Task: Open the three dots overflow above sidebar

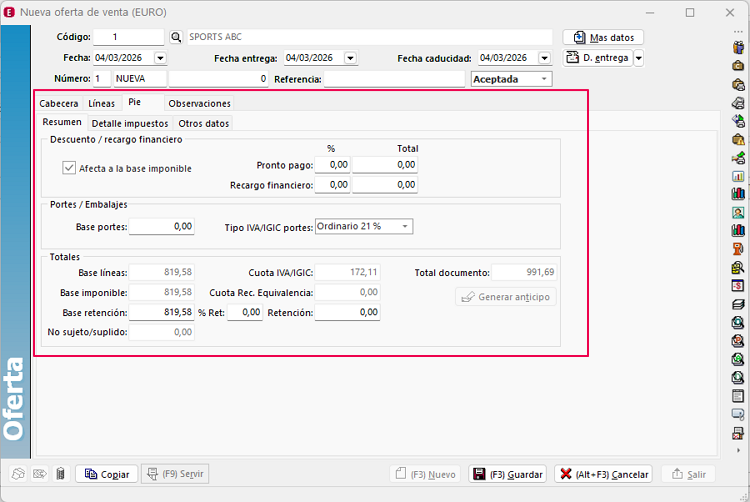Action: 738,32
